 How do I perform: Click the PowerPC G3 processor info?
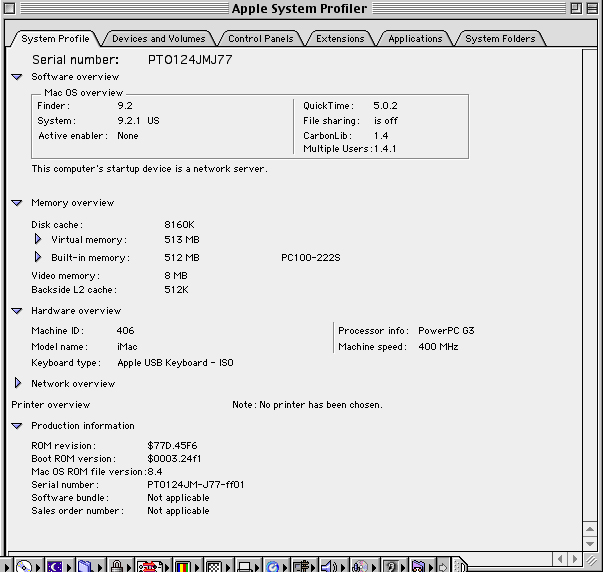446,331
